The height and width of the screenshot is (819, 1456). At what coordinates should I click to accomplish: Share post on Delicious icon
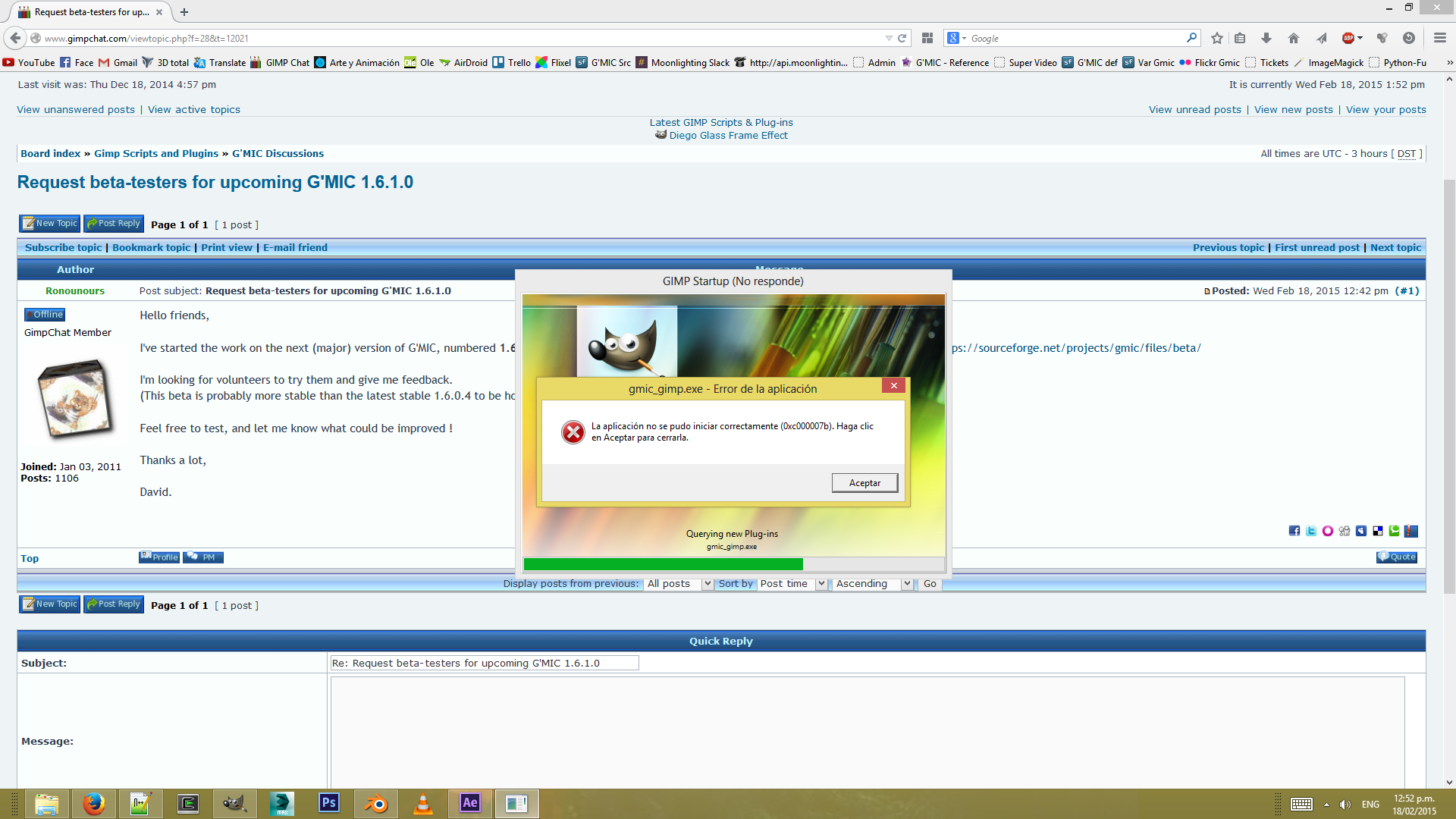click(1378, 531)
